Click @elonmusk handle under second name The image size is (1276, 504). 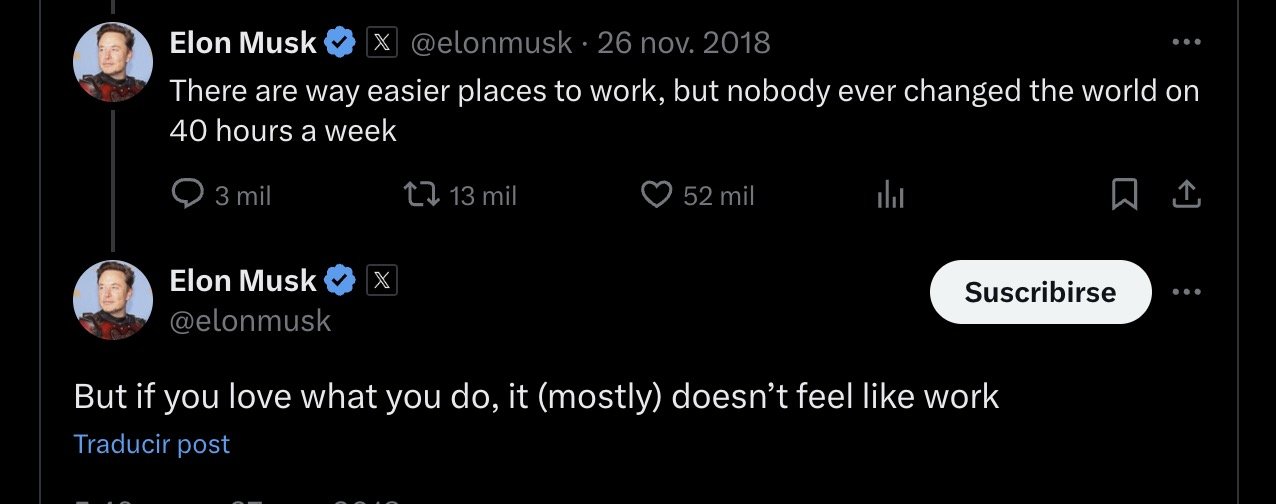(250, 321)
